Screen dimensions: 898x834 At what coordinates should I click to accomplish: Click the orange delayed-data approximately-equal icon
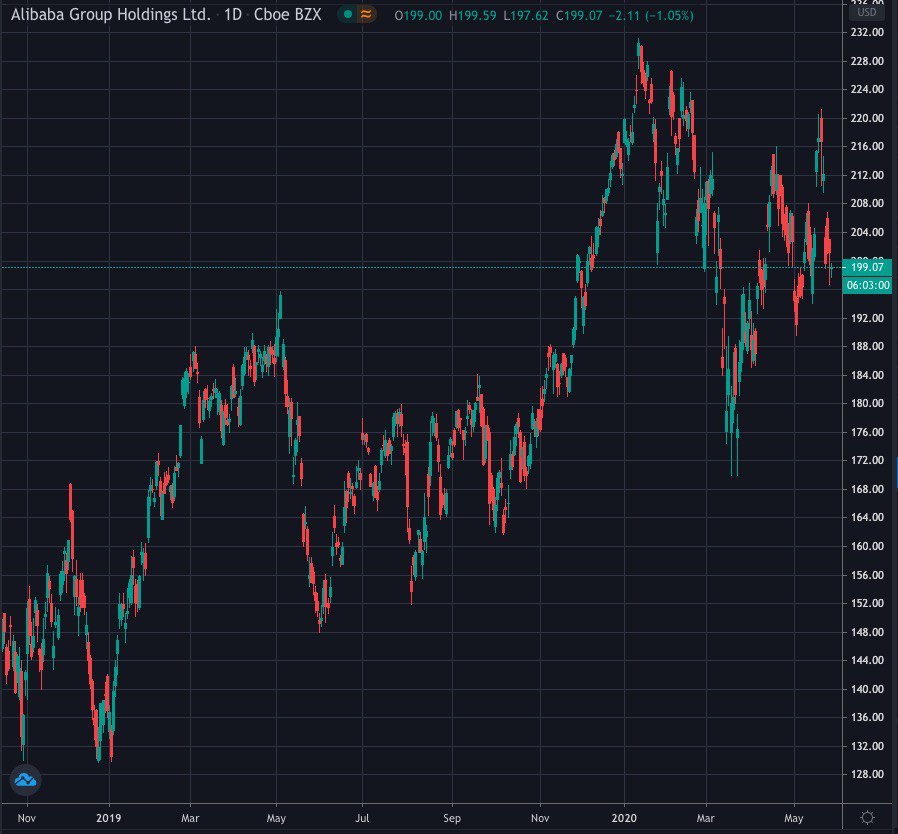pyautogui.click(x=366, y=14)
